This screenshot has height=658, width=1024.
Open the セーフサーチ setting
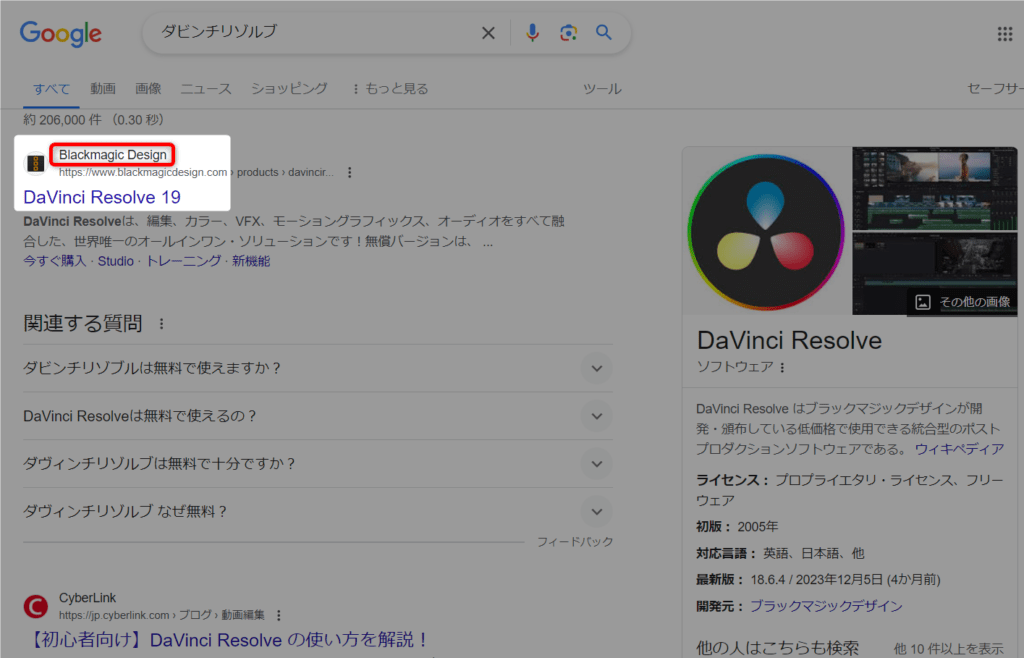995,89
